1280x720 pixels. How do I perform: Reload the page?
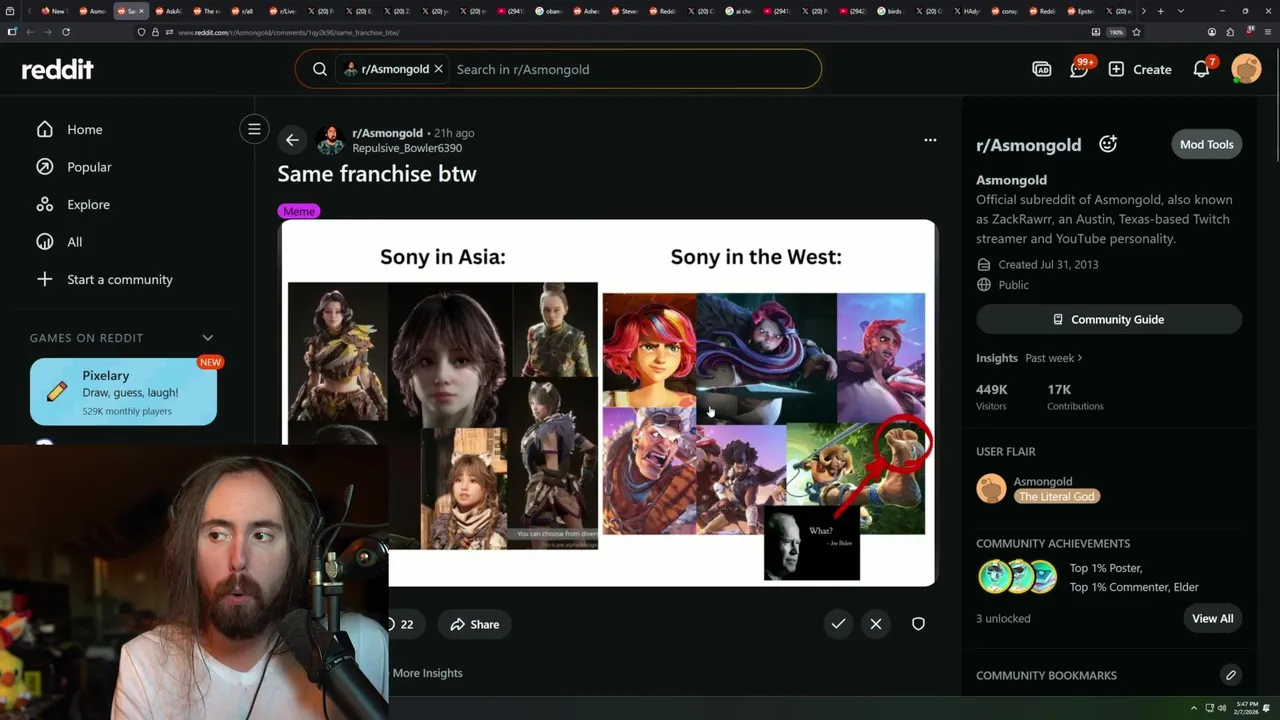[x=66, y=32]
